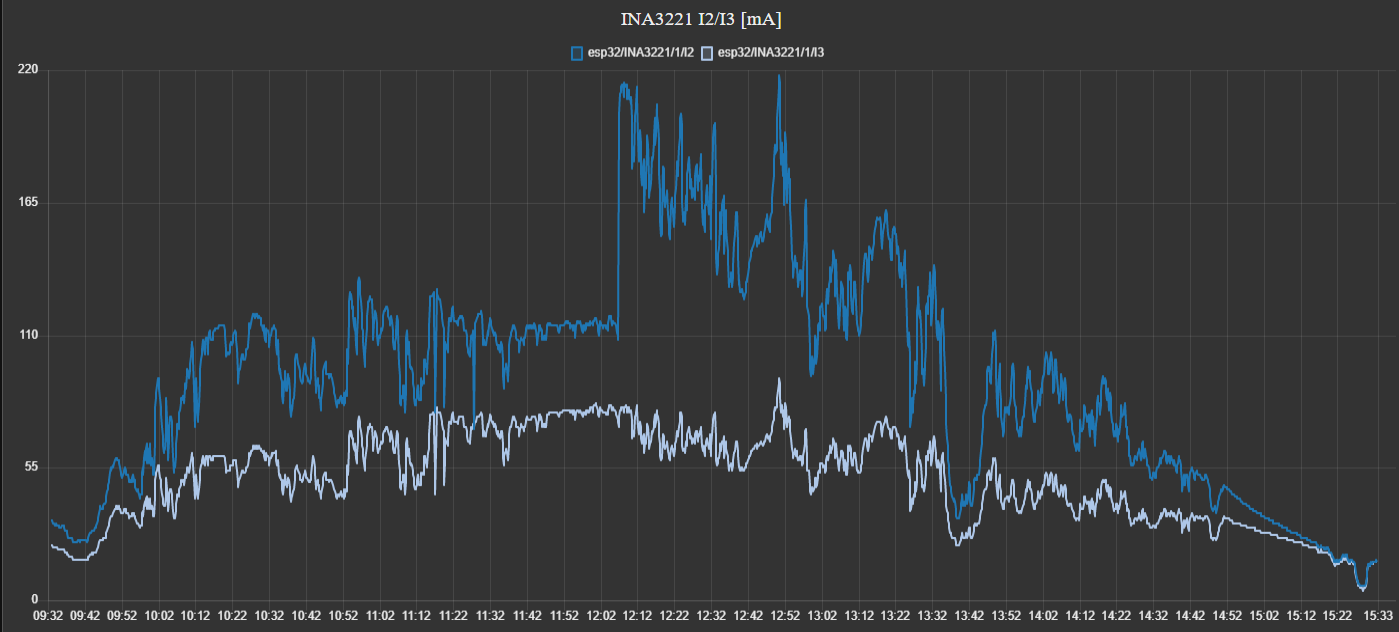Click the 13:52 time axis label
Image resolution: width=1399 pixels, height=632 pixels.
(1006, 617)
